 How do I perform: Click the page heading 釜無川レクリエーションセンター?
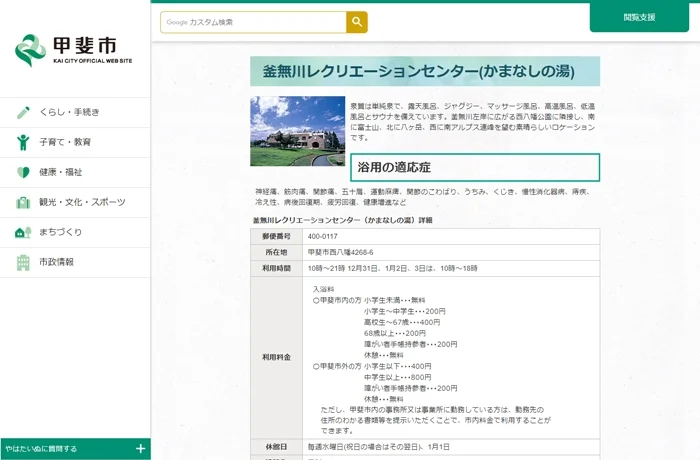425,71
